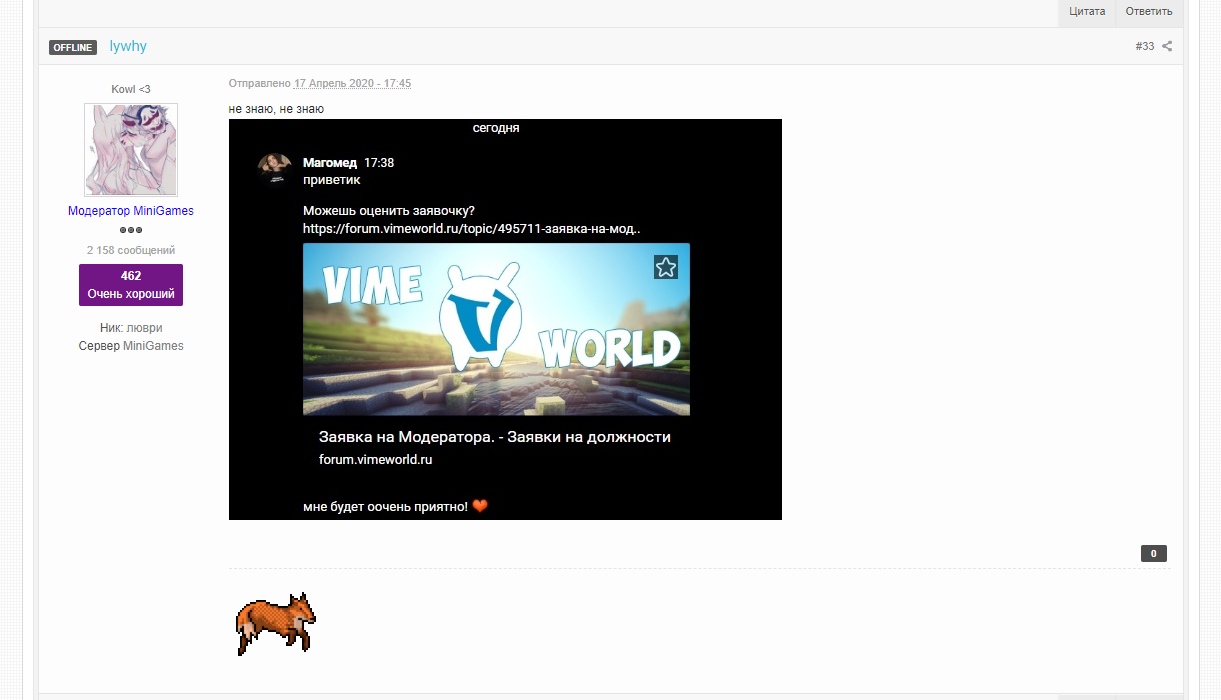Open lywhy's profile avatar image
Screen dimensions: 1221x700
tap(131, 150)
